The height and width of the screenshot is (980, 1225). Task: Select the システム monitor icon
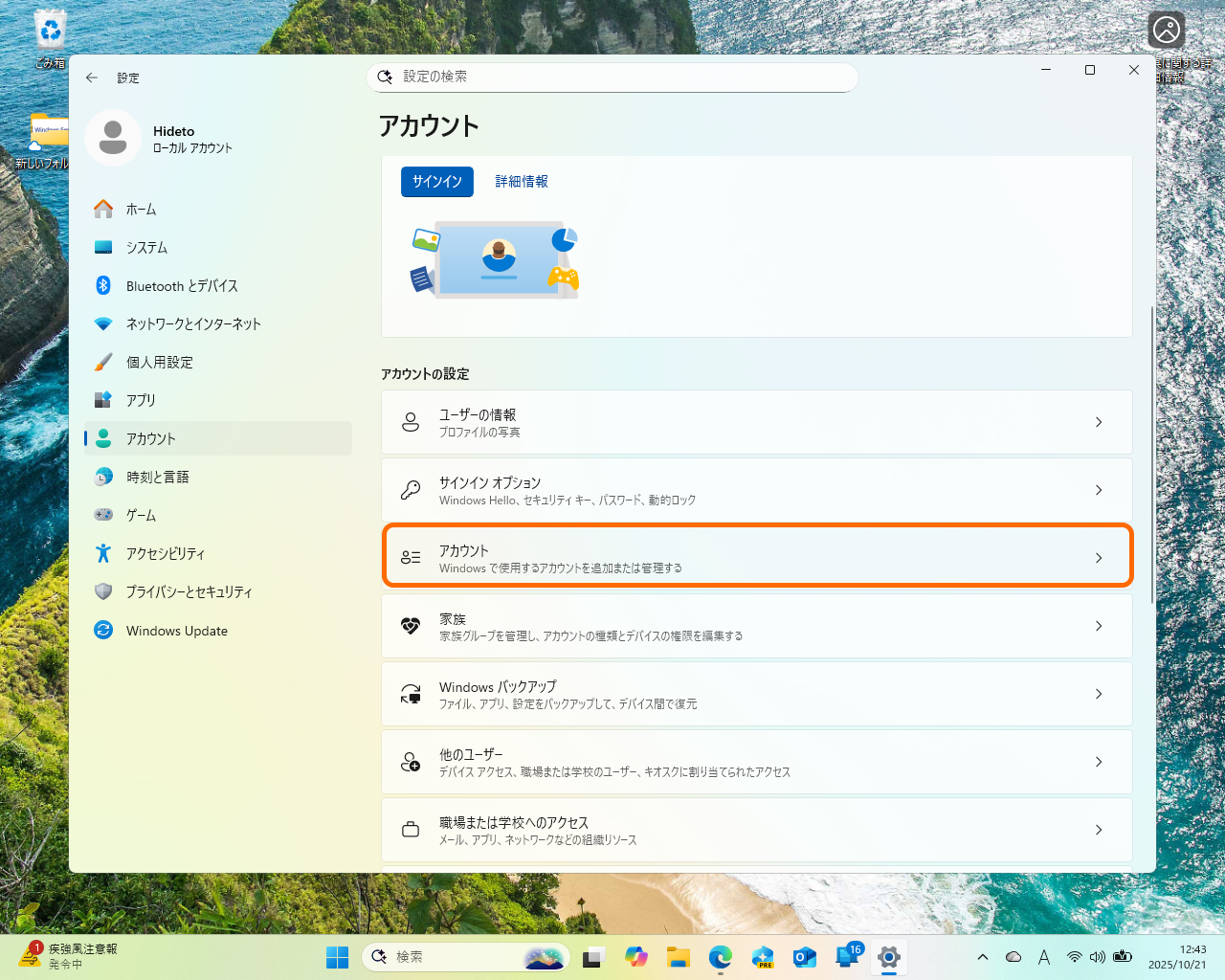point(103,247)
